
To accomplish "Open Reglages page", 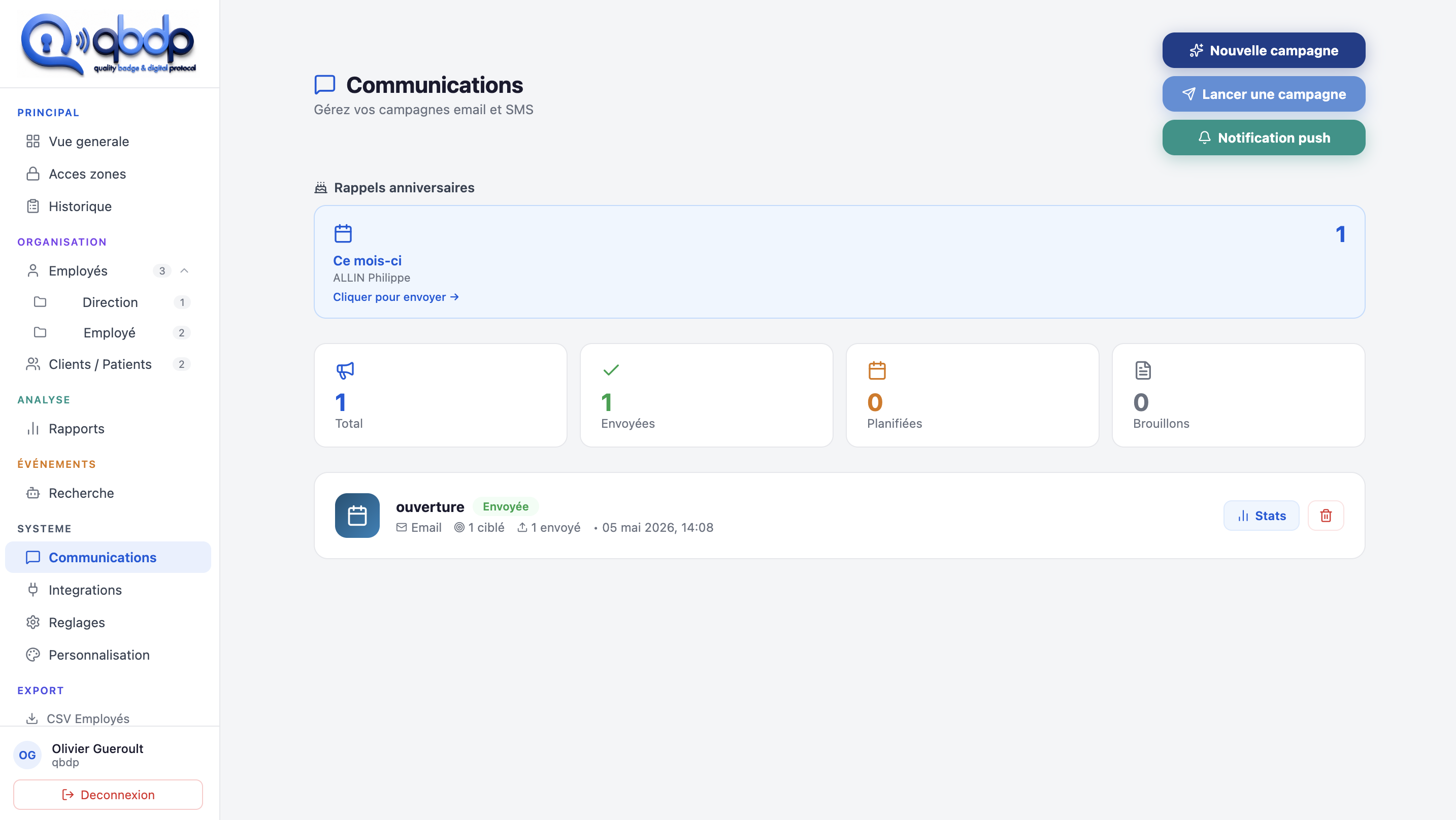I will (108, 622).
